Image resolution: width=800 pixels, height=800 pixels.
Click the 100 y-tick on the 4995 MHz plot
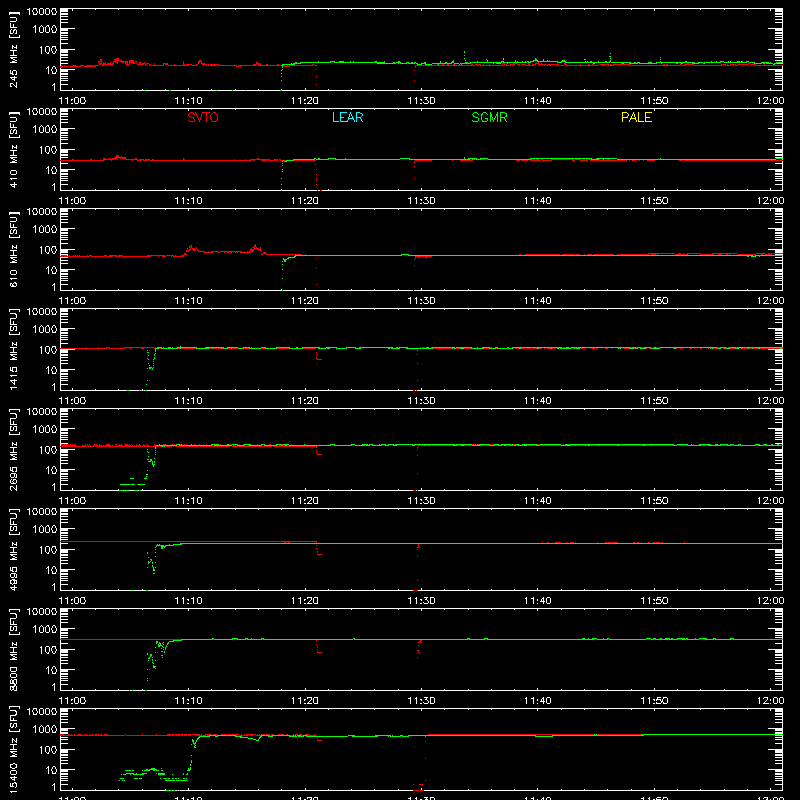(48, 549)
